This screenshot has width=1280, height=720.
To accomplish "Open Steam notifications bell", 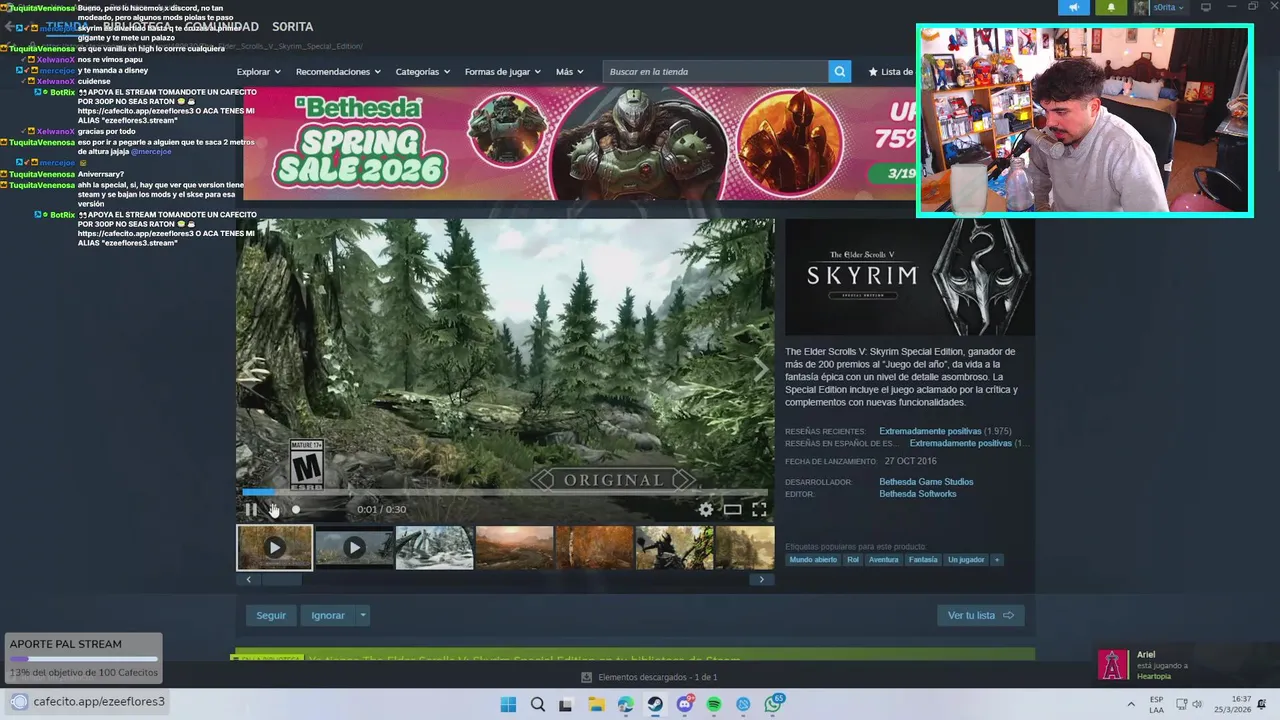I will [x=1111, y=7].
